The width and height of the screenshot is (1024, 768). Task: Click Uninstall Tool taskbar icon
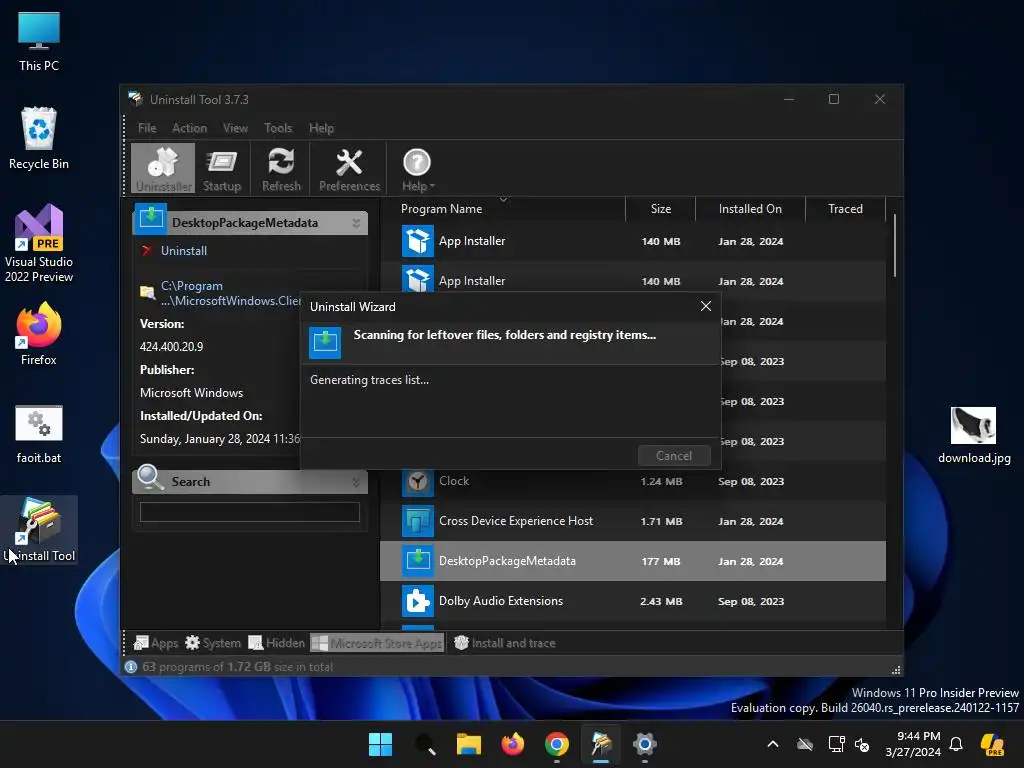[601, 744]
